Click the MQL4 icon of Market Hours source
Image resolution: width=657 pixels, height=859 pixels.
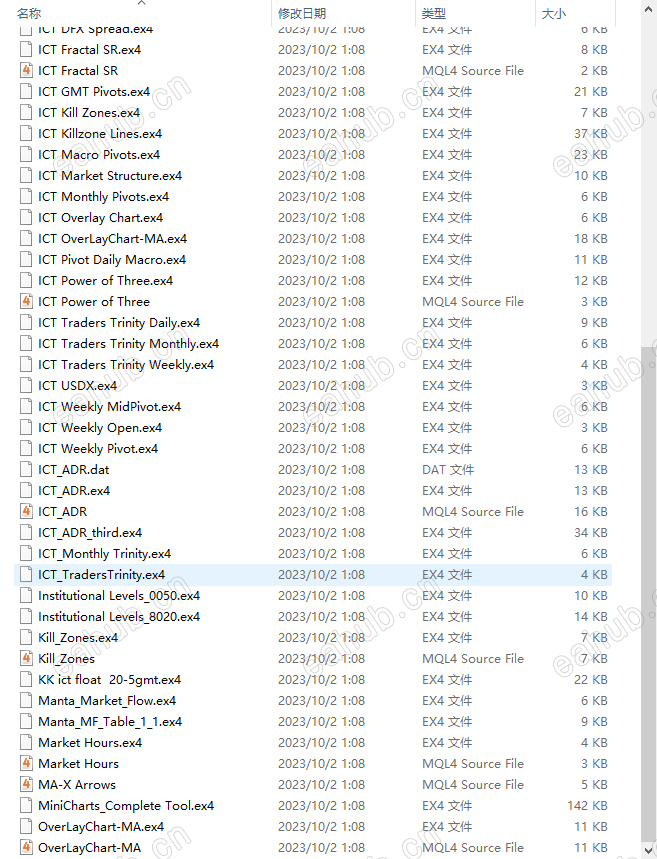26,763
